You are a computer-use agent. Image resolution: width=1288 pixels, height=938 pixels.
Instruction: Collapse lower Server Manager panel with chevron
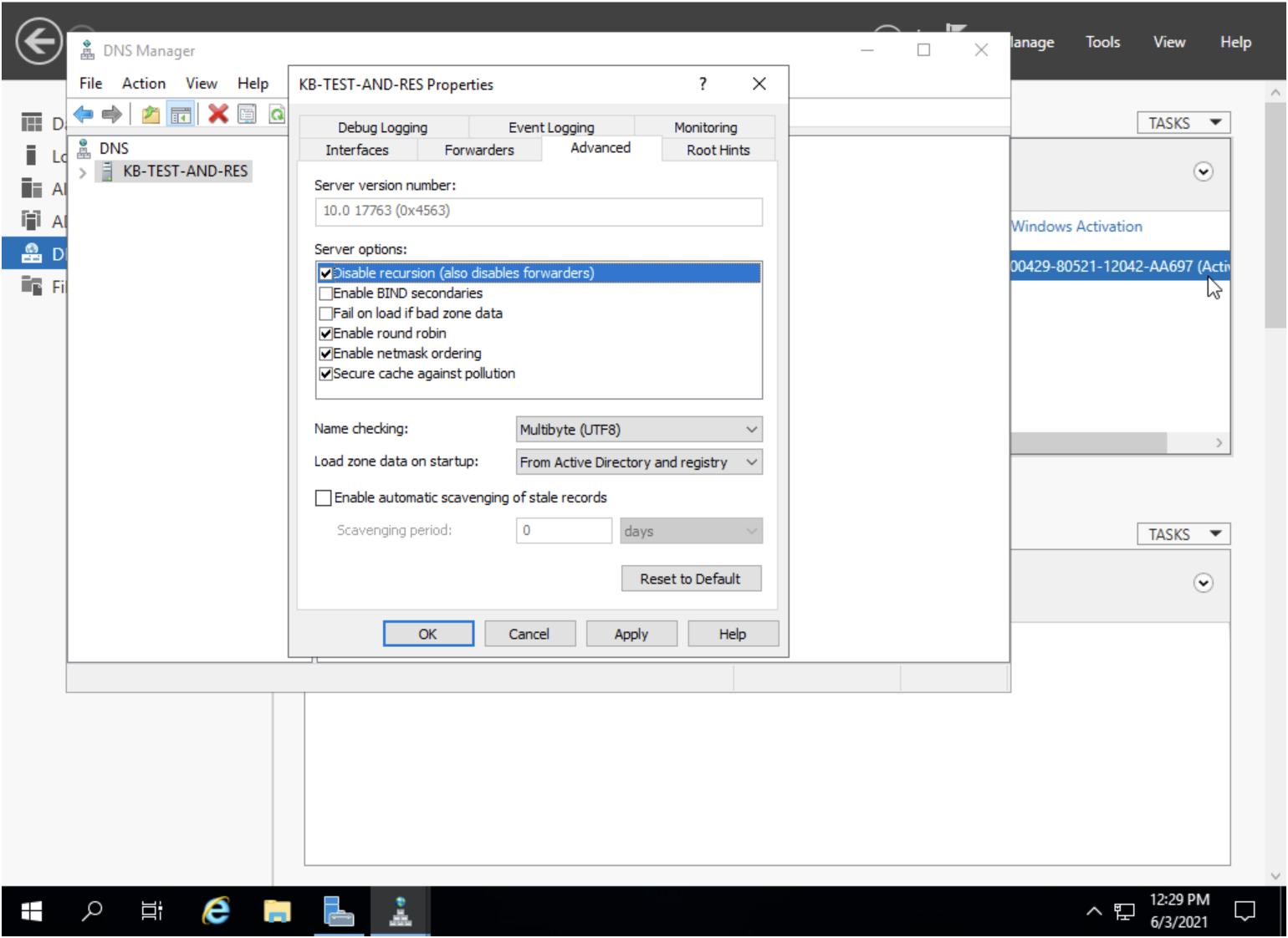point(1204,584)
